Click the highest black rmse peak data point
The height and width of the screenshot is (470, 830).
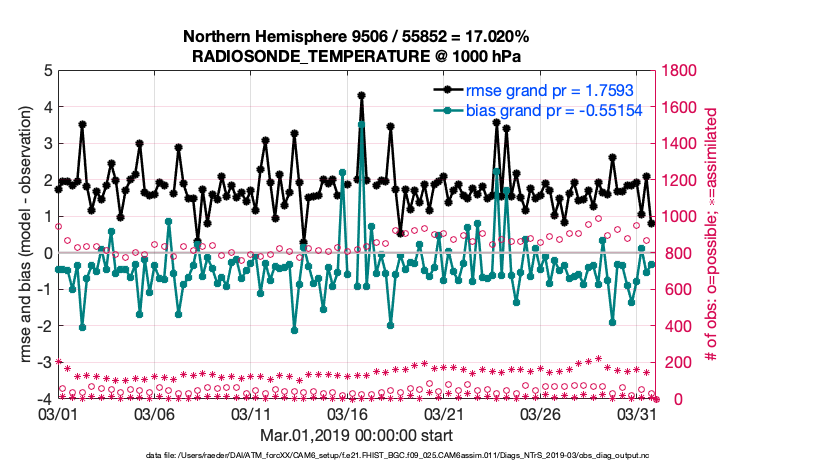pos(361,96)
